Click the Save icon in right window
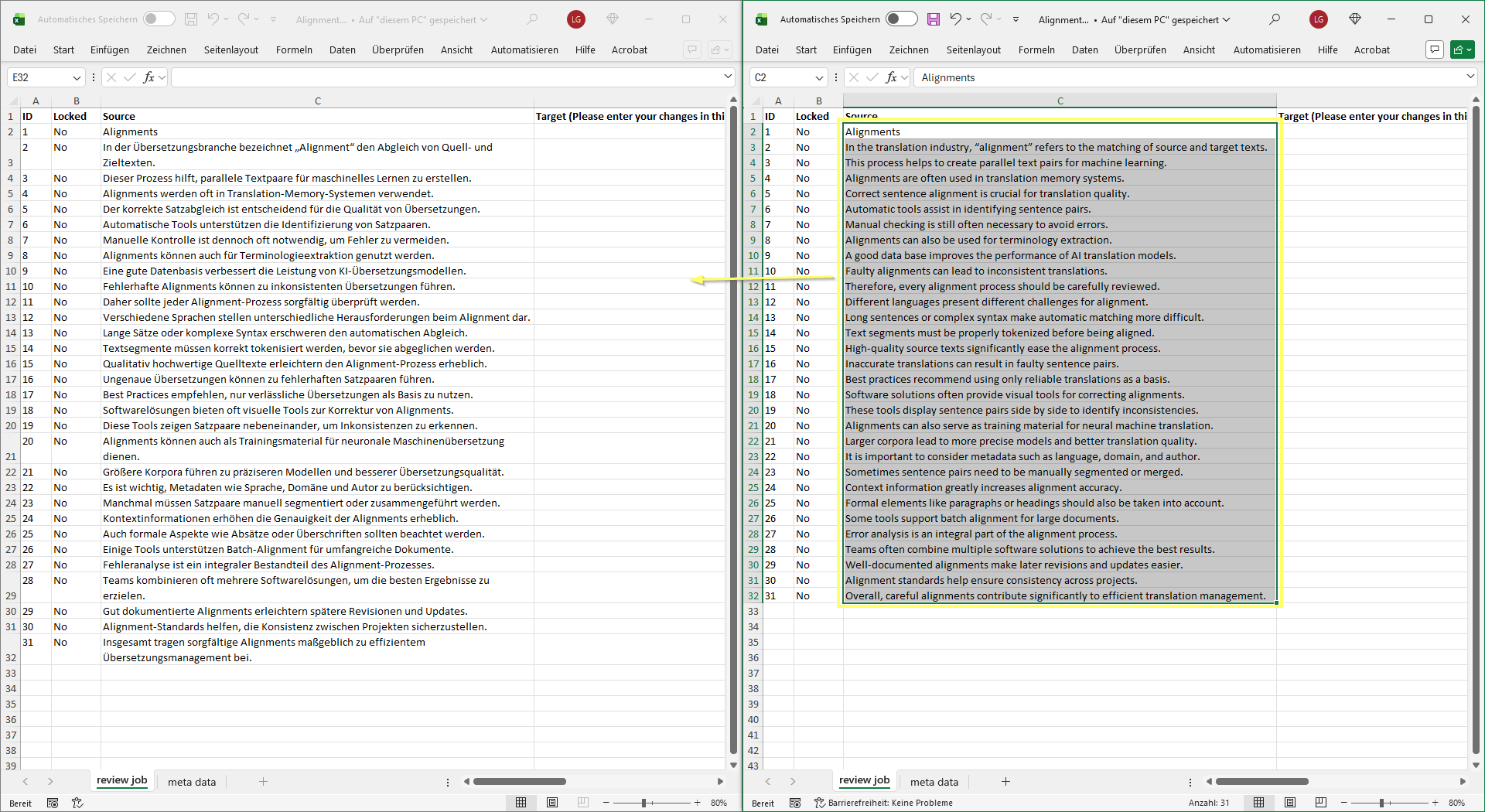 [x=934, y=19]
